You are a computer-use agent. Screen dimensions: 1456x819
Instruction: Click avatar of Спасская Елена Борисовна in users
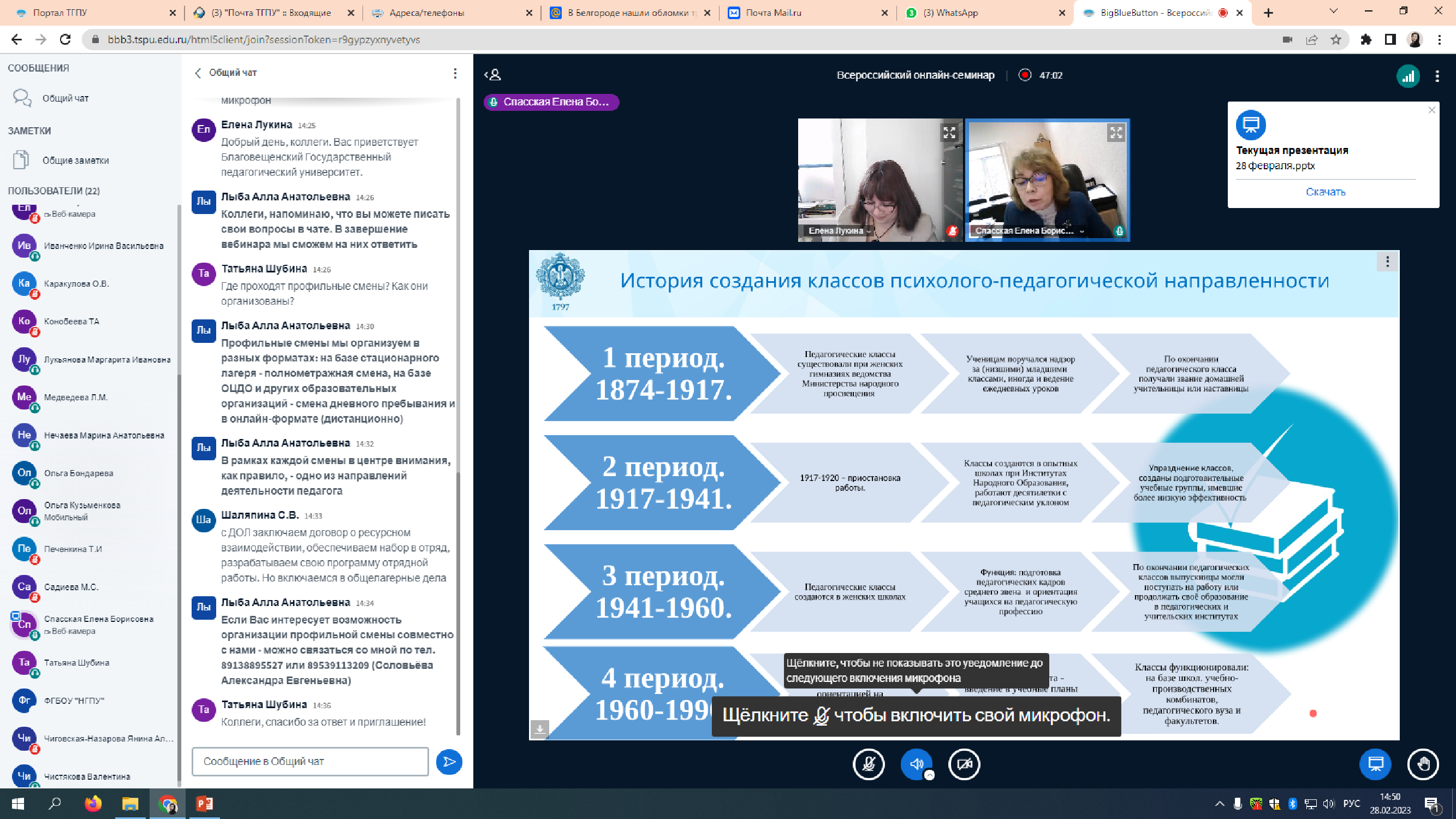25,625
